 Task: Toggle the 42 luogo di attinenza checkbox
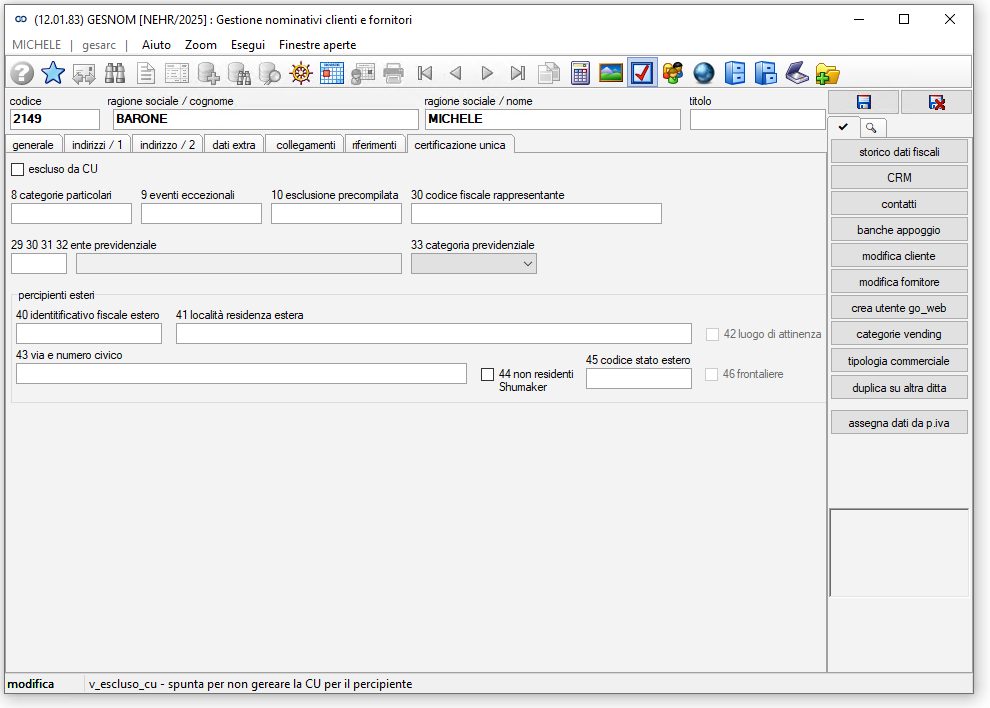click(x=712, y=334)
